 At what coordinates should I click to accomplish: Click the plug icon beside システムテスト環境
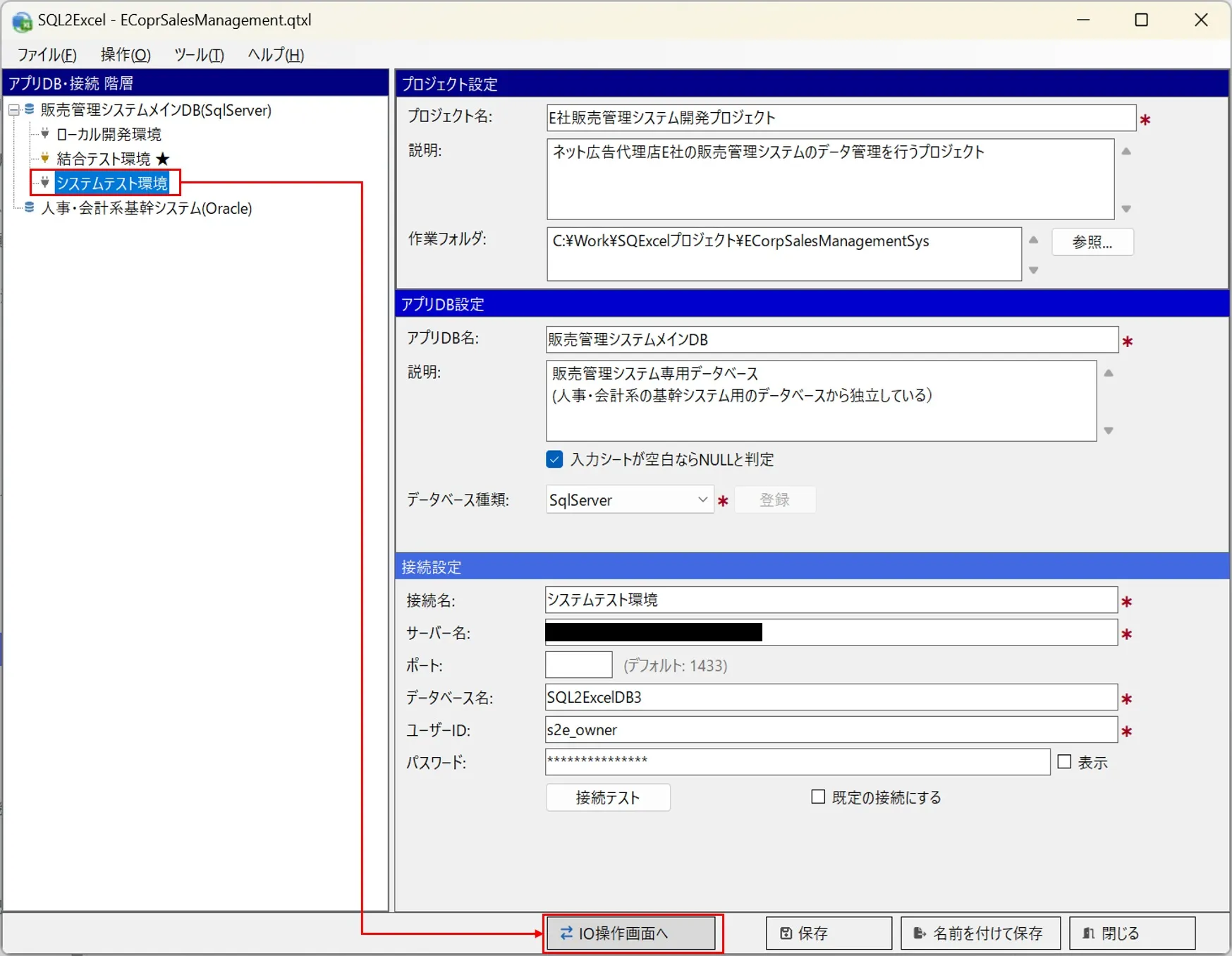(x=45, y=183)
